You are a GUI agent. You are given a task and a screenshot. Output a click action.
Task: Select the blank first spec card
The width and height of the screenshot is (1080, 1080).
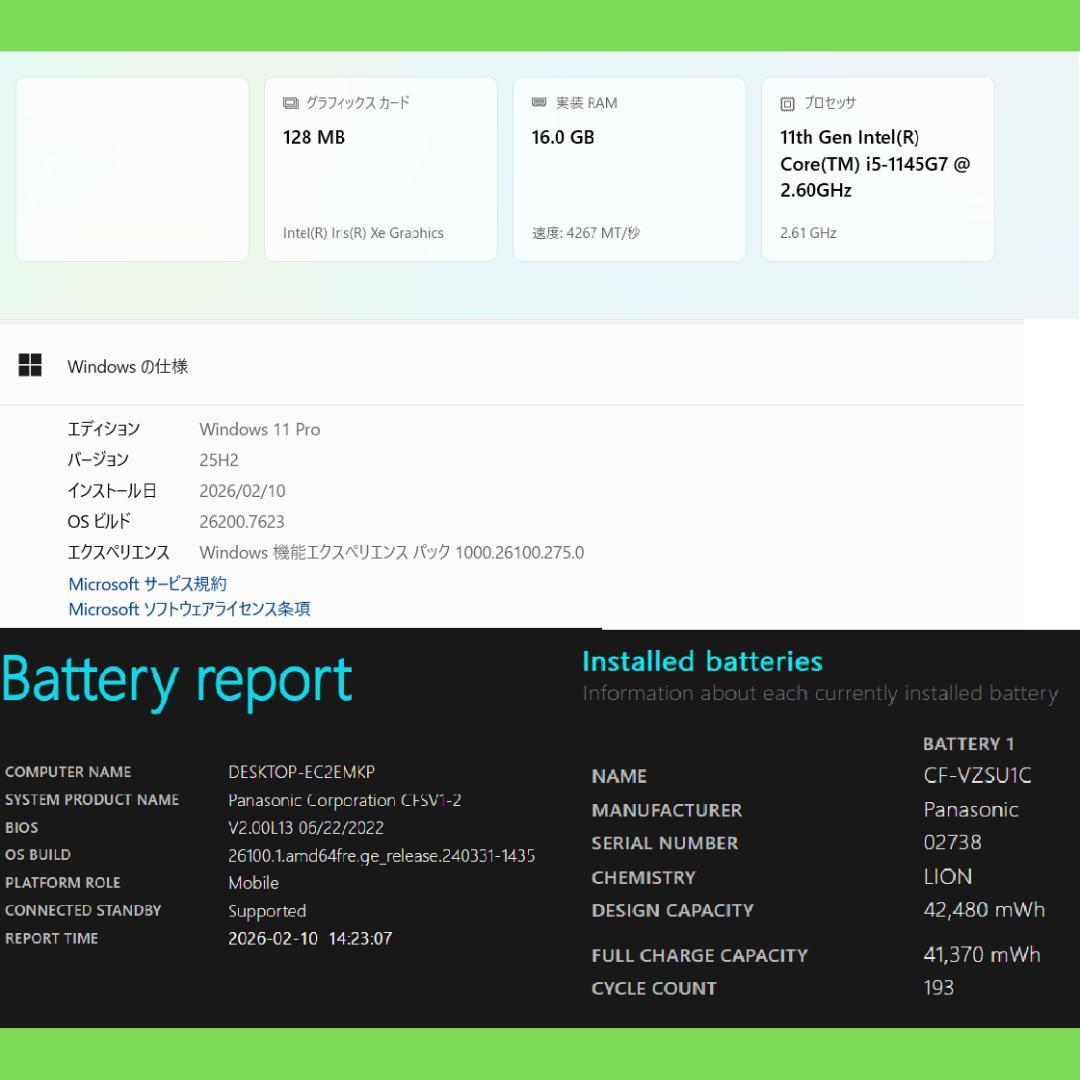(132, 169)
